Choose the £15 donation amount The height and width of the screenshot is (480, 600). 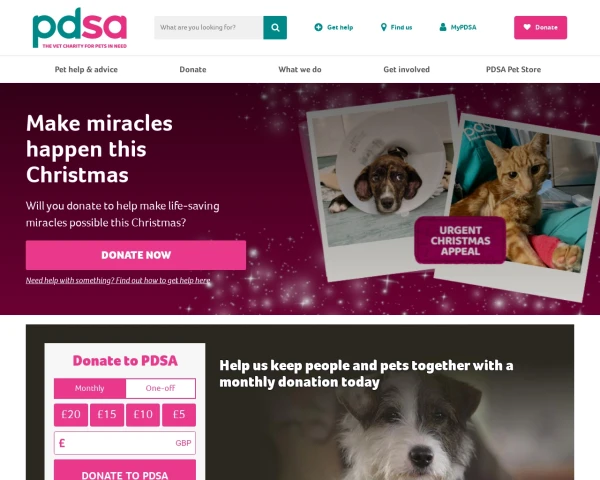pos(107,415)
